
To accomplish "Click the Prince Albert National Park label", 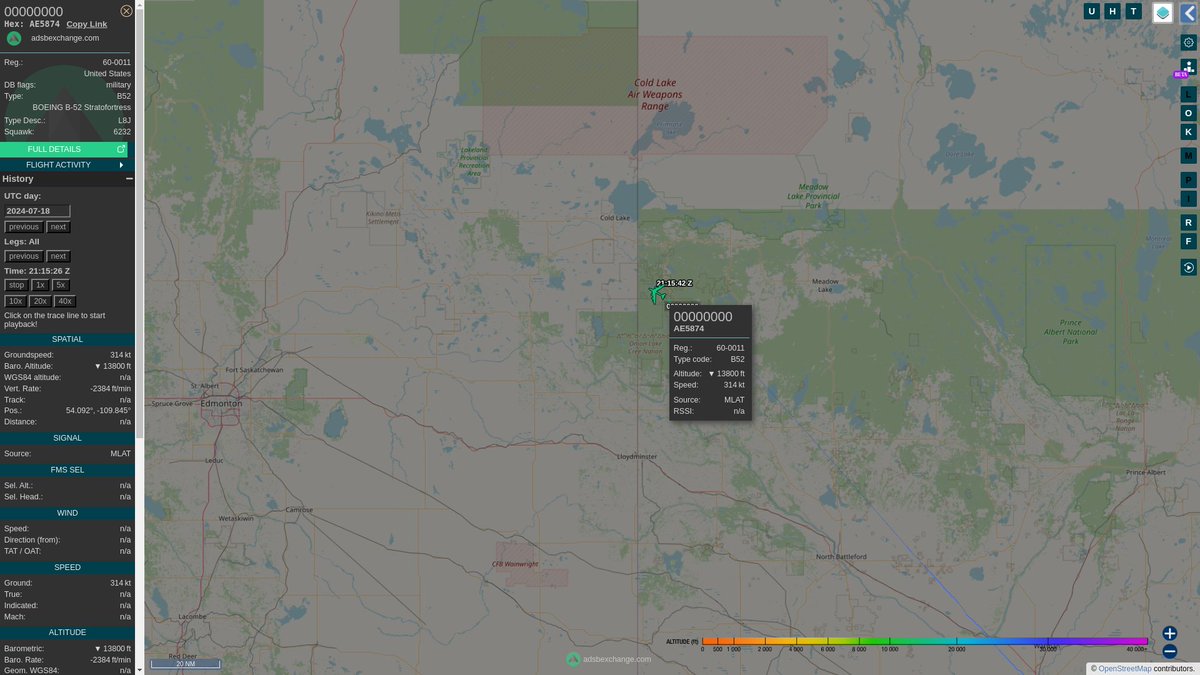I will pyautogui.click(x=1071, y=331).
